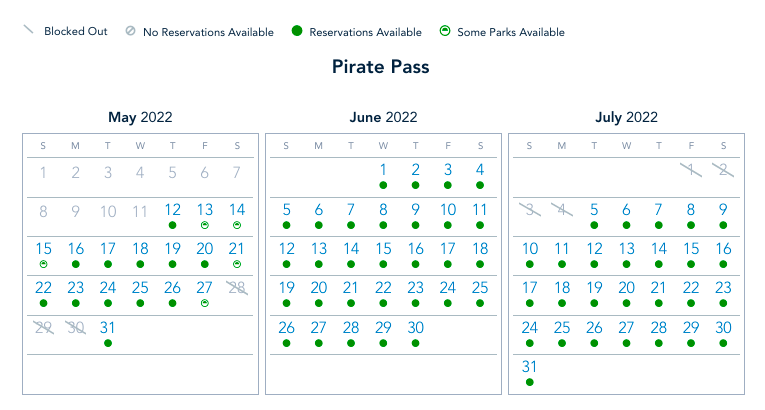Image resolution: width=765 pixels, height=410 pixels.
Task: Select May 31 on the calendar
Action: 108,327
